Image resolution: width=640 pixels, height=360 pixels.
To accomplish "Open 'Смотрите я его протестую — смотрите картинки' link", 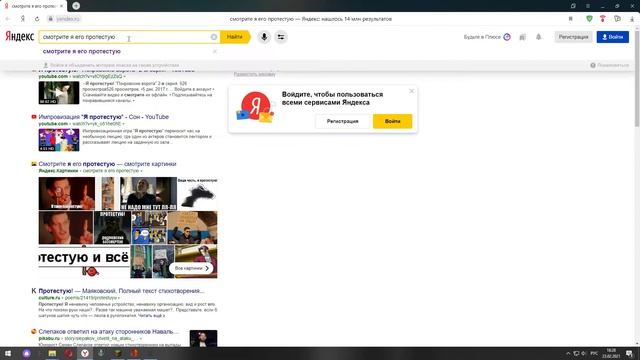I will (107, 164).
